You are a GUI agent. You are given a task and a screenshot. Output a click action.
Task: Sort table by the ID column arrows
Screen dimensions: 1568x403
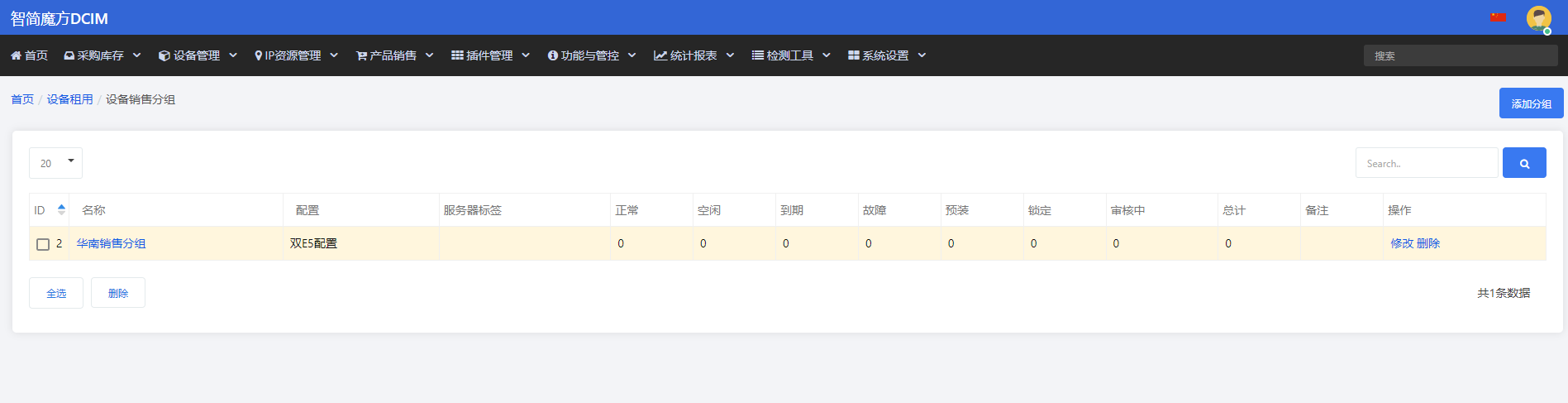point(61,210)
